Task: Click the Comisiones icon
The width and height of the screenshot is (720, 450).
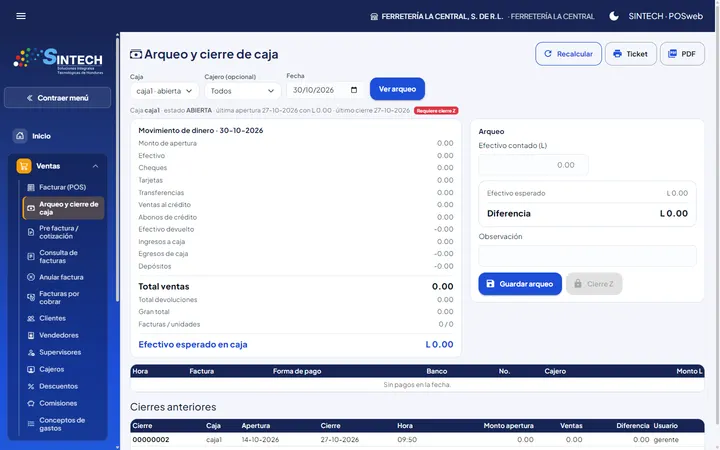Action: click(31, 403)
